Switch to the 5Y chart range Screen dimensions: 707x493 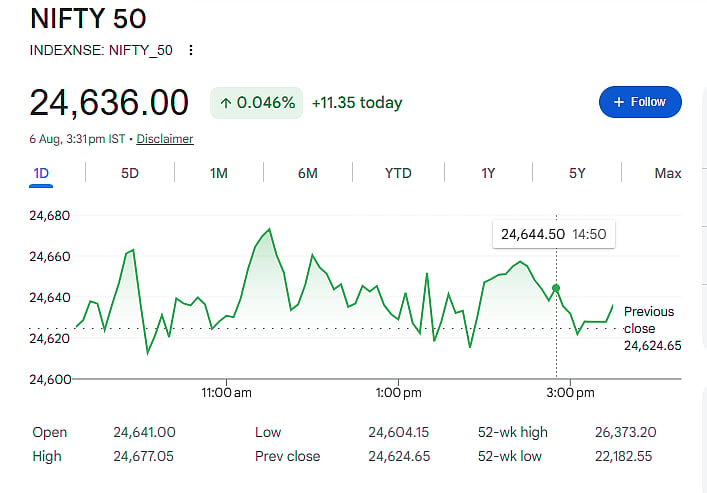click(x=577, y=173)
